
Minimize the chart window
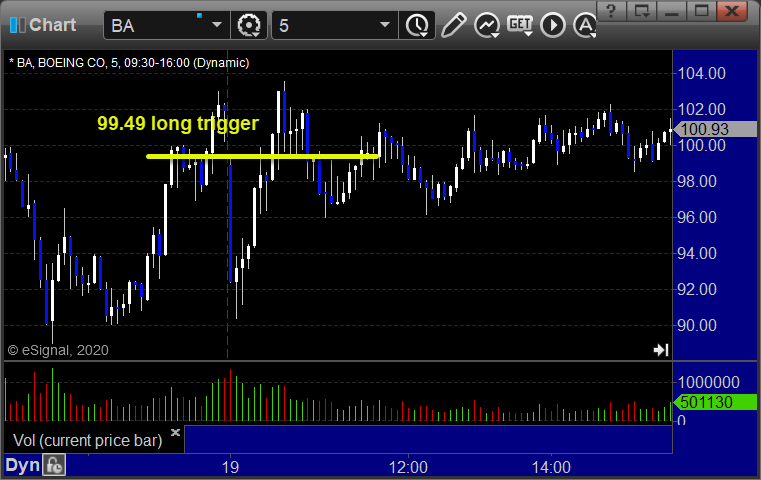coord(672,11)
